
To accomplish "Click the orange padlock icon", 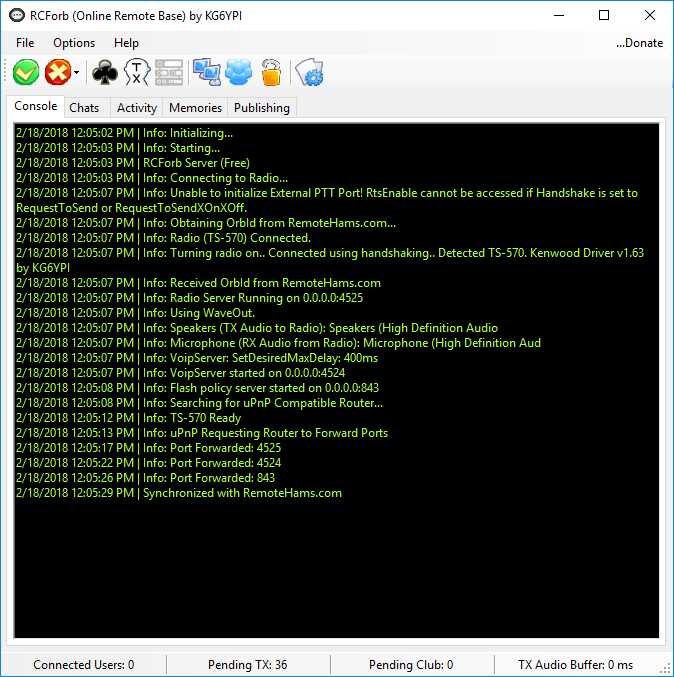I will click(x=271, y=72).
